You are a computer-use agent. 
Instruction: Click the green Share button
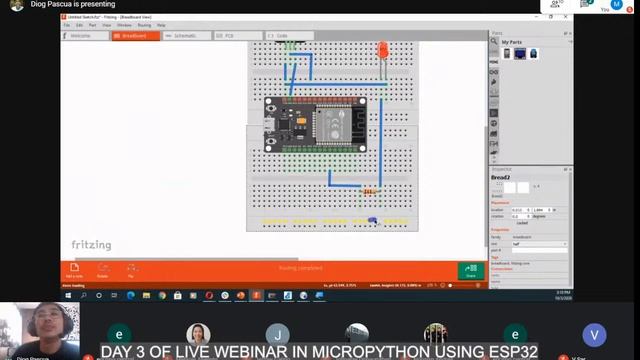pyautogui.click(x=471, y=271)
